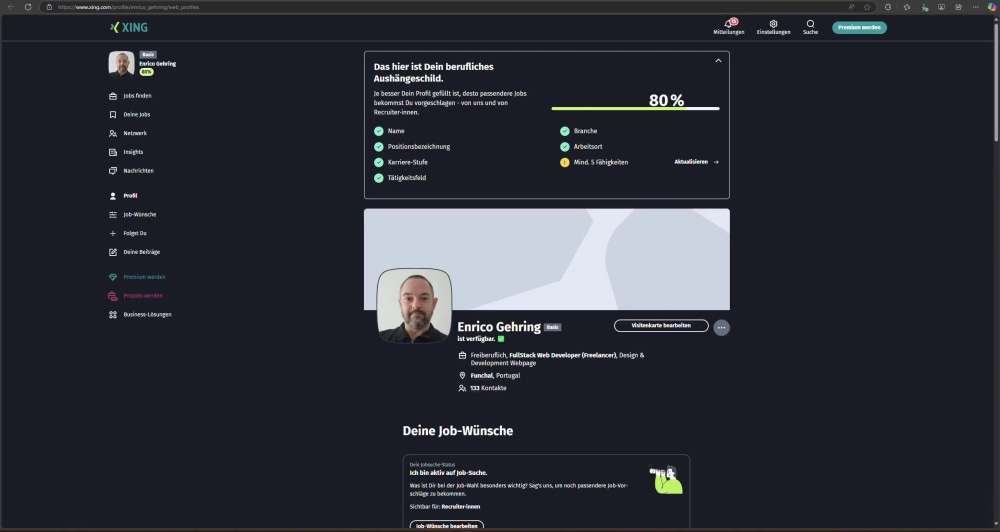The width and height of the screenshot is (1000, 532).
Task: Click Premium werden sidebar link
Action: point(137,277)
